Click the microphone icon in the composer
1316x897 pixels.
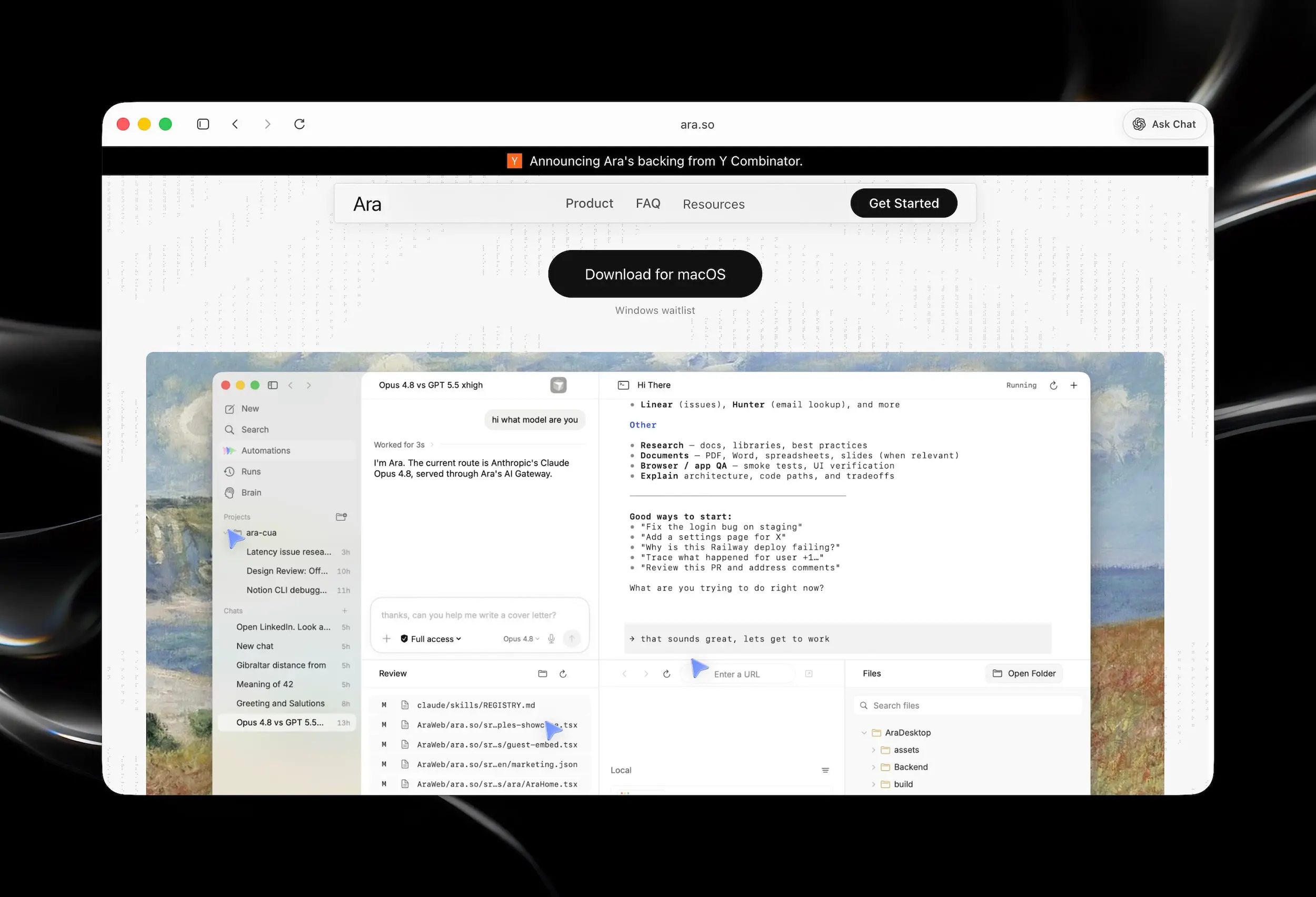pyautogui.click(x=551, y=639)
